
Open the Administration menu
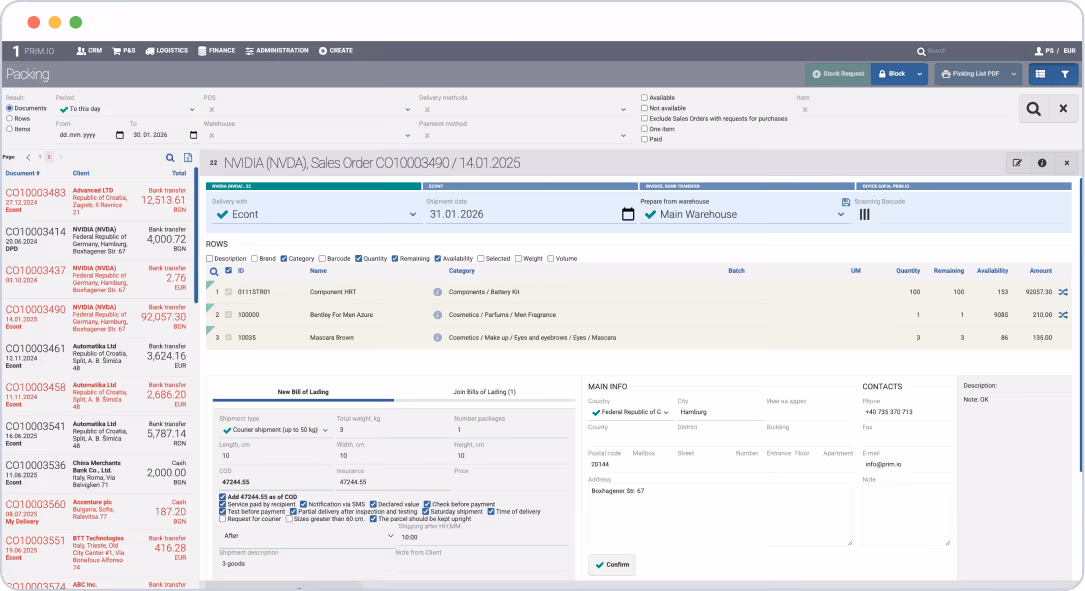click(x=277, y=51)
